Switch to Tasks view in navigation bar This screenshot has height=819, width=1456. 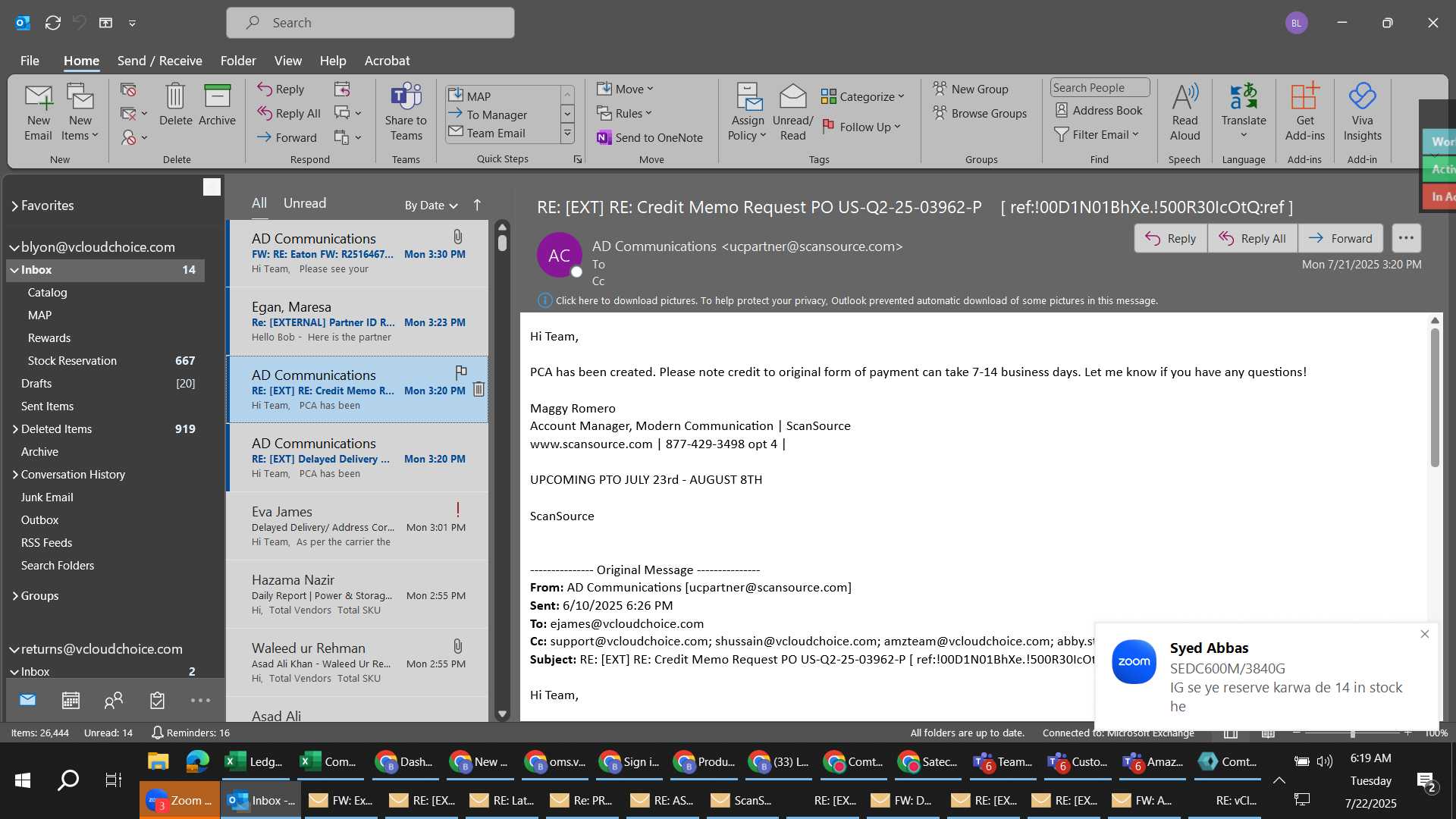tap(157, 700)
